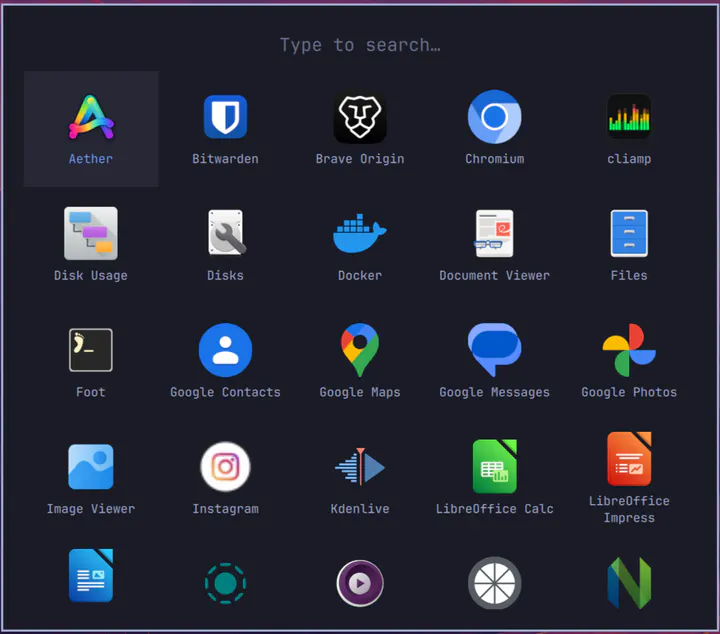Click the Foot label
Screen dimensions: 720x634
[91, 392]
